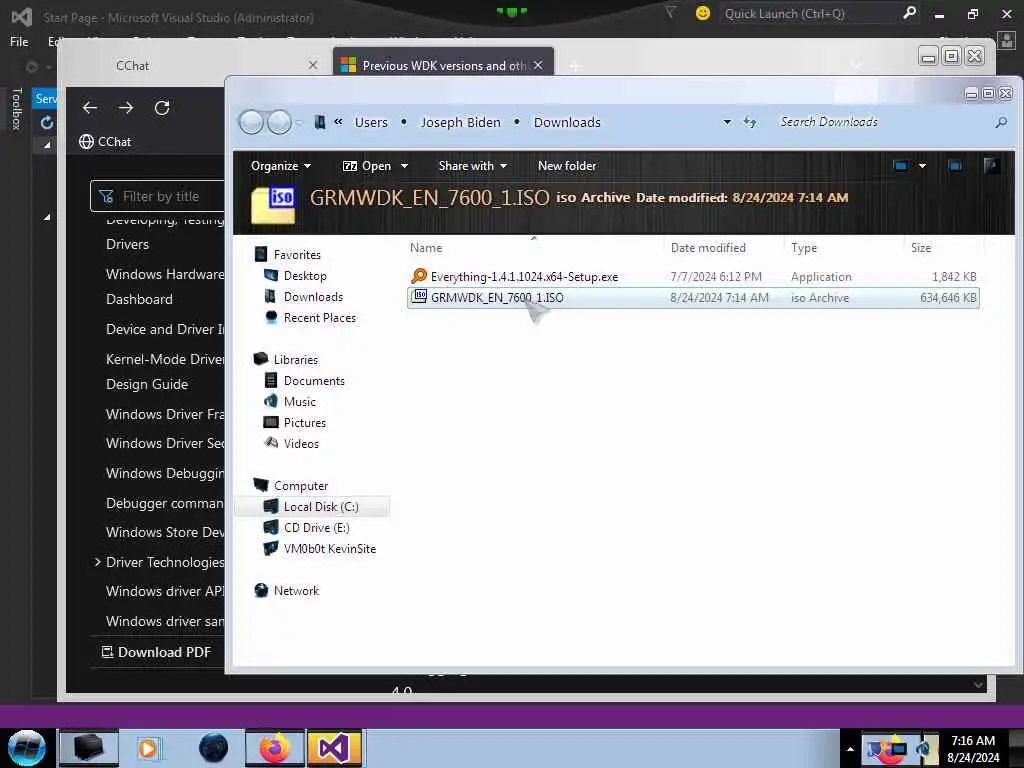The height and width of the screenshot is (768, 1024).
Task: Toggle the preview pane icon in Explorer
Action: click(x=955, y=166)
